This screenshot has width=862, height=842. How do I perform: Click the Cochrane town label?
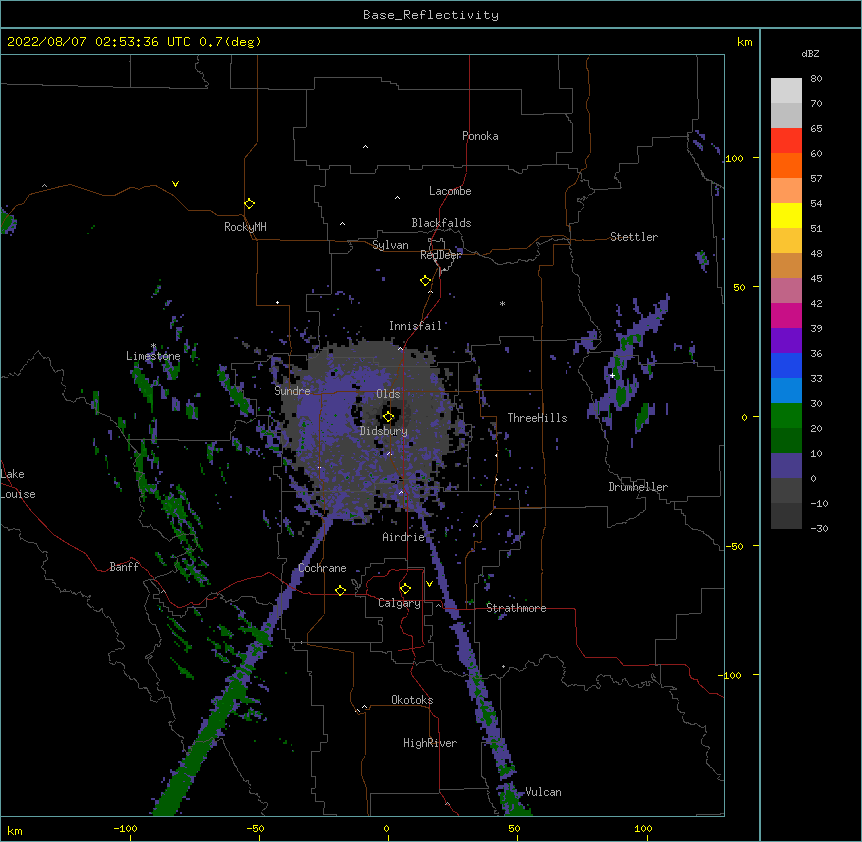pos(322,568)
